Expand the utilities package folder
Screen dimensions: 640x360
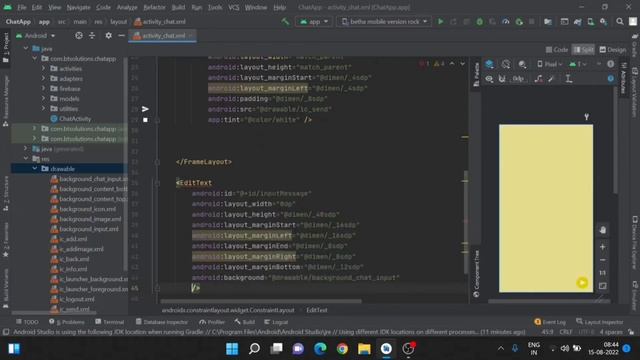click(x=43, y=109)
